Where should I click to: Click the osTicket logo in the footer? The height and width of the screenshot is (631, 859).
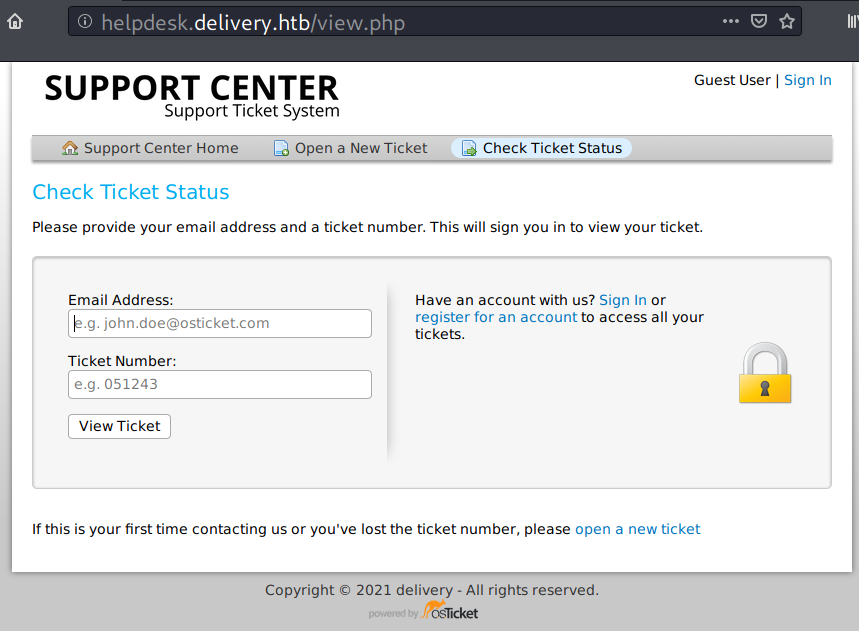click(x=451, y=610)
